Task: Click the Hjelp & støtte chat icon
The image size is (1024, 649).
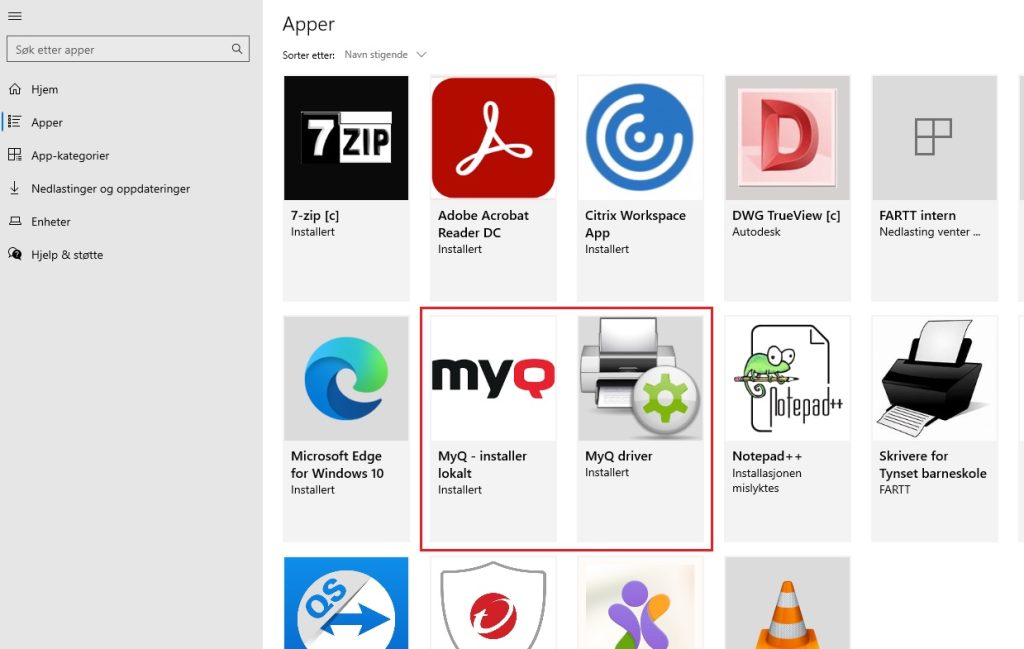Action: click(x=14, y=254)
